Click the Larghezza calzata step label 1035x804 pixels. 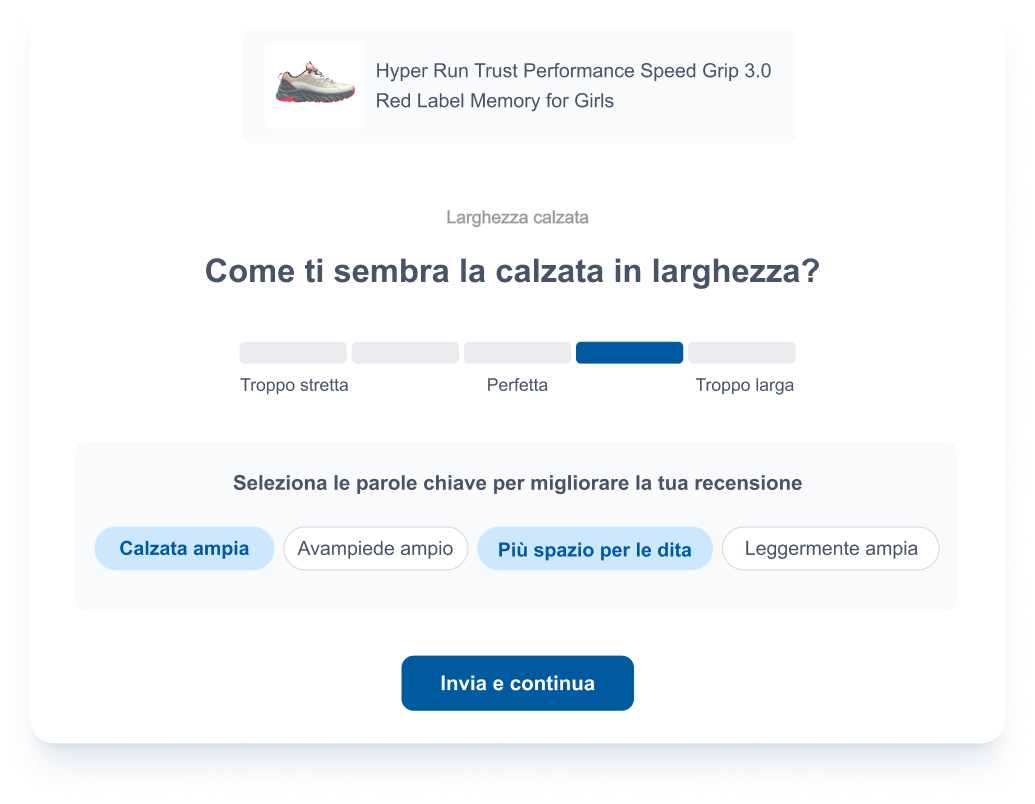point(518,217)
